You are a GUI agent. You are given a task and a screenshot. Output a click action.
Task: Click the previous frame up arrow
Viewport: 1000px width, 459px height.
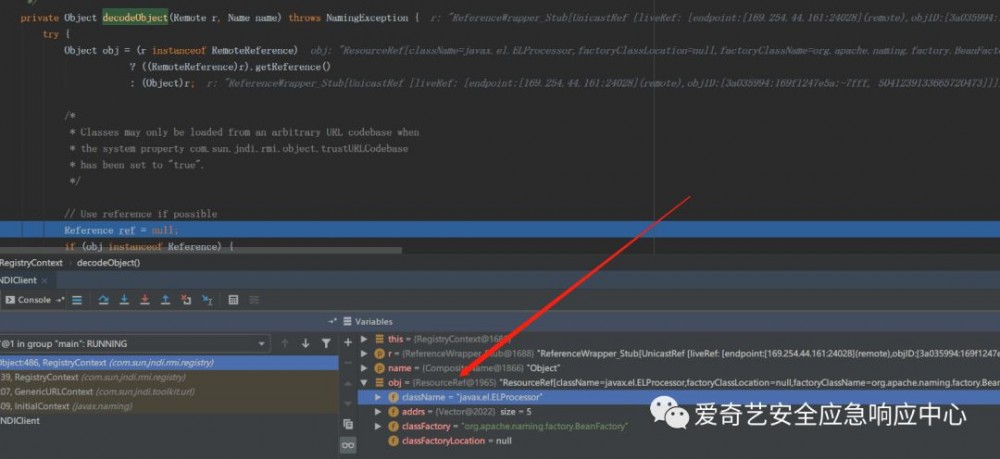284,344
